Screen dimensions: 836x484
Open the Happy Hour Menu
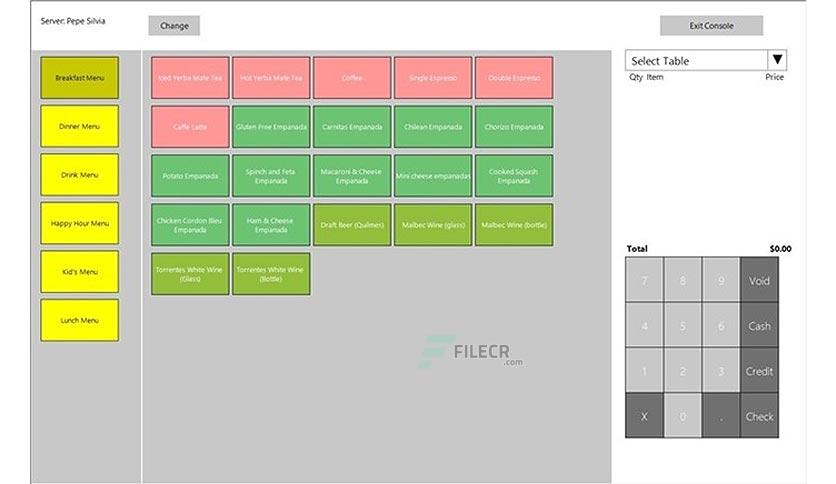click(x=79, y=223)
